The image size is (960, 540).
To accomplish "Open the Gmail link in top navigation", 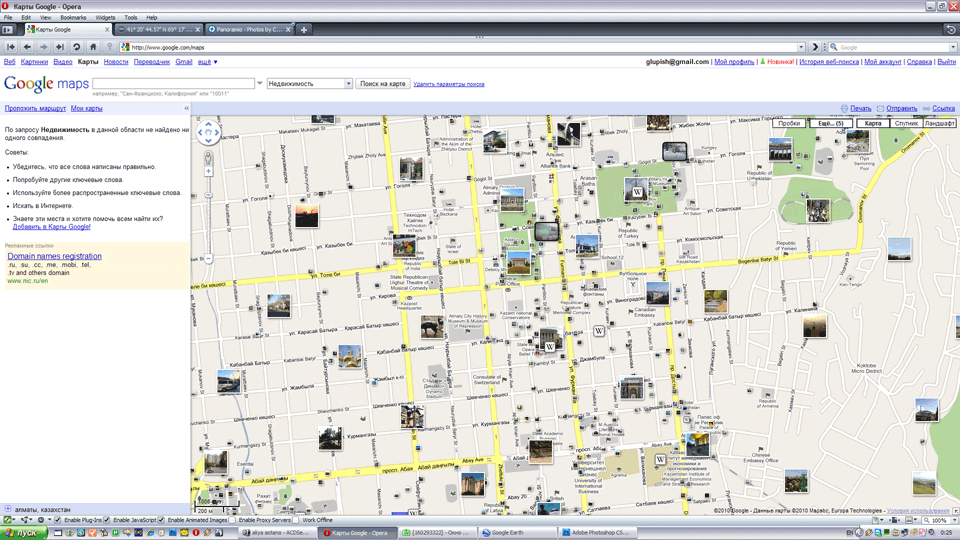I will 184,62.
